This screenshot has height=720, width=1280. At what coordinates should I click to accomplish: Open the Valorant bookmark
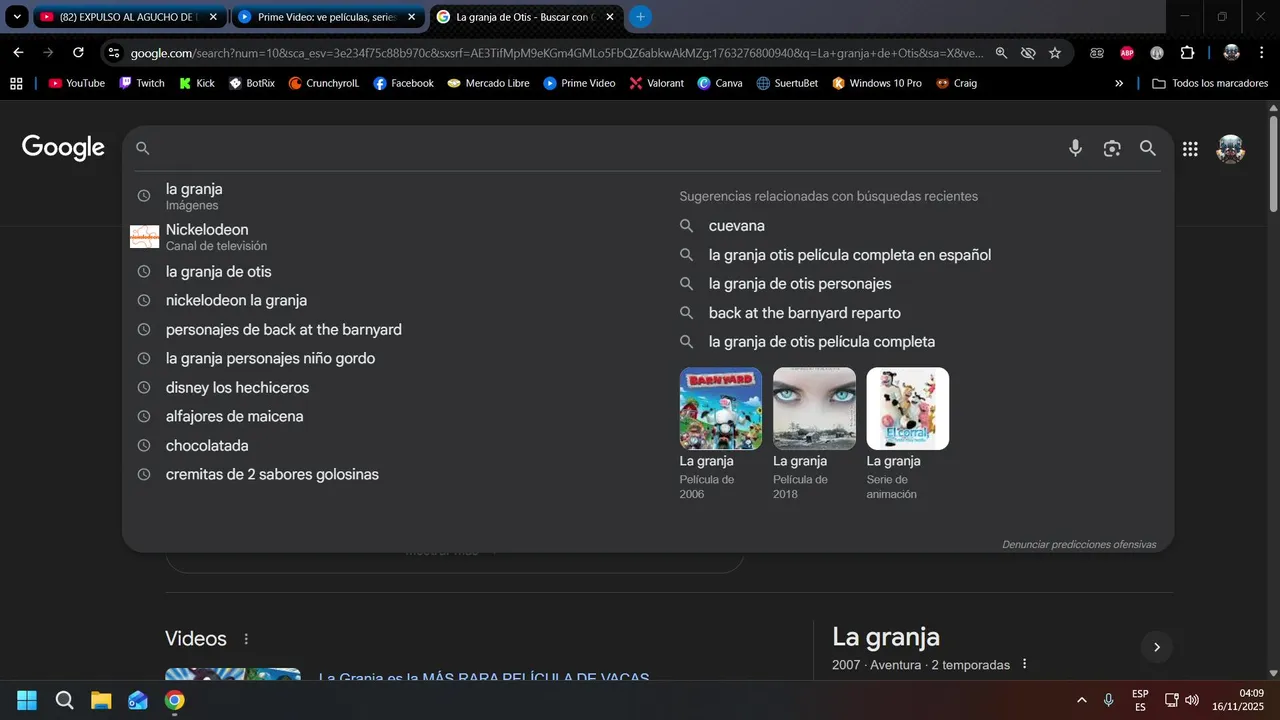tap(656, 83)
